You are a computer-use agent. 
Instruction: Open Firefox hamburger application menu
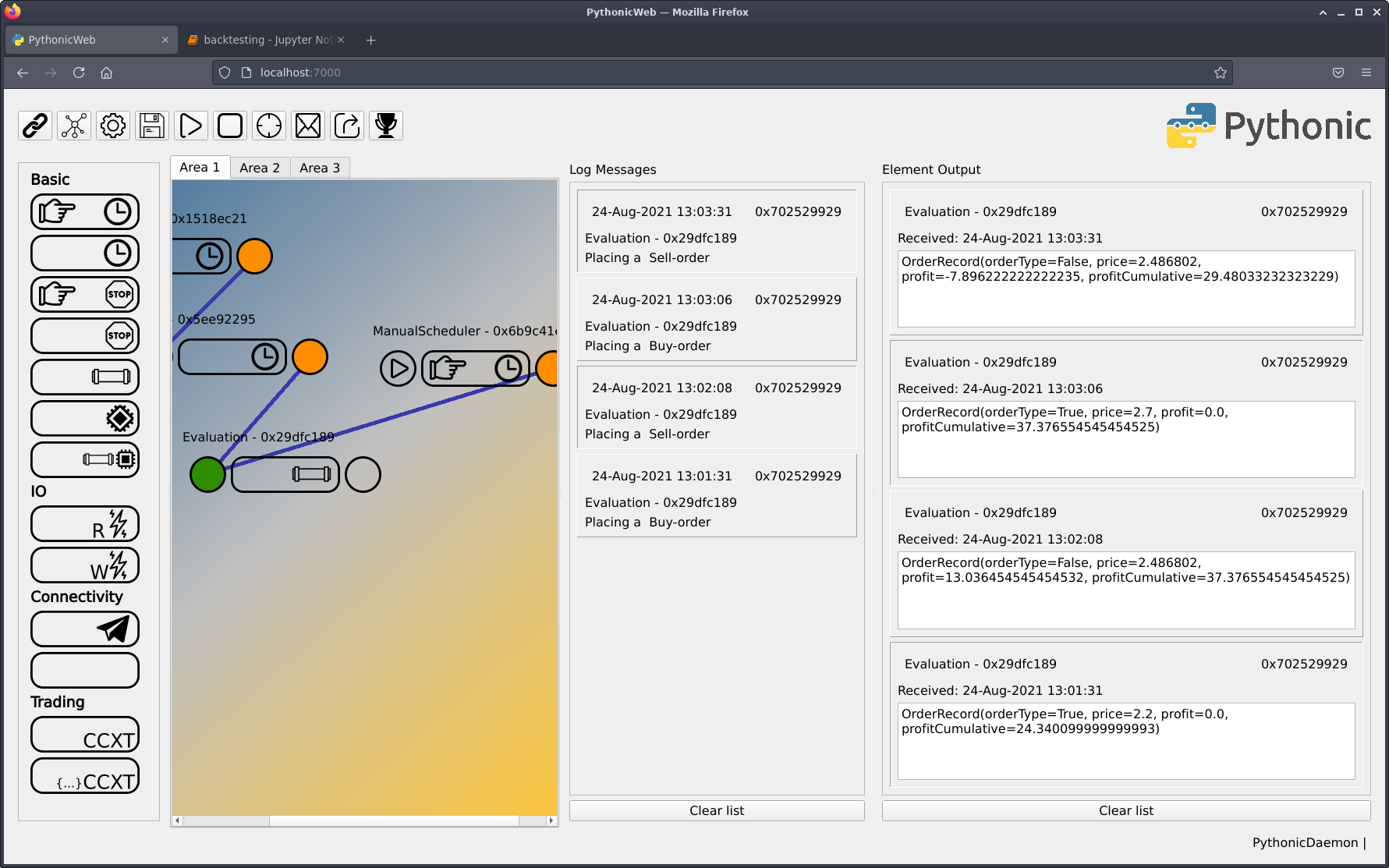pos(1366,73)
